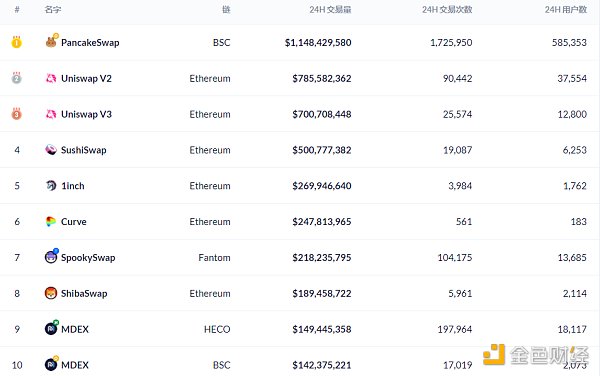Click the HECO chain label

point(217,329)
